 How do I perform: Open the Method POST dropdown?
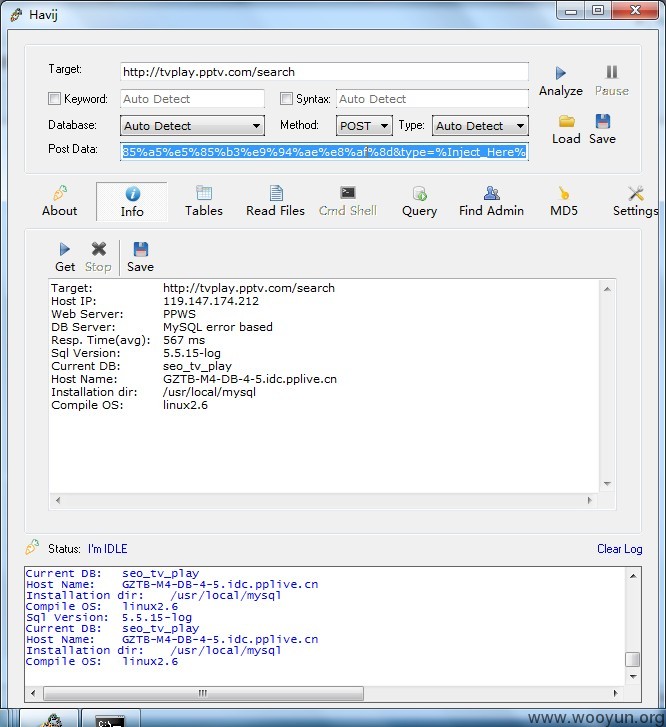(x=364, y=126)
